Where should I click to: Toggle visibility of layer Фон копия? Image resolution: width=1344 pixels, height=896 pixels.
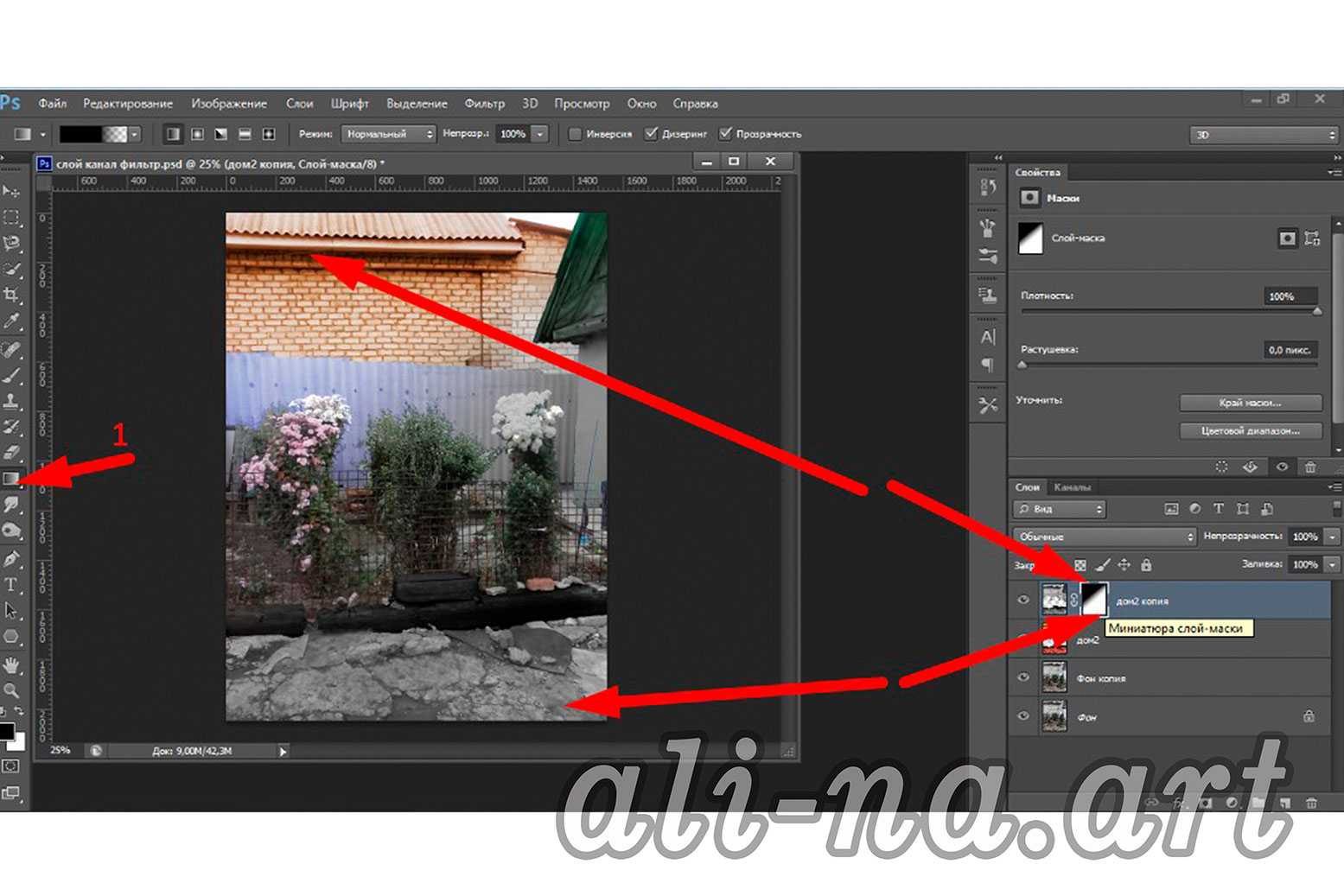[1023, 677]
